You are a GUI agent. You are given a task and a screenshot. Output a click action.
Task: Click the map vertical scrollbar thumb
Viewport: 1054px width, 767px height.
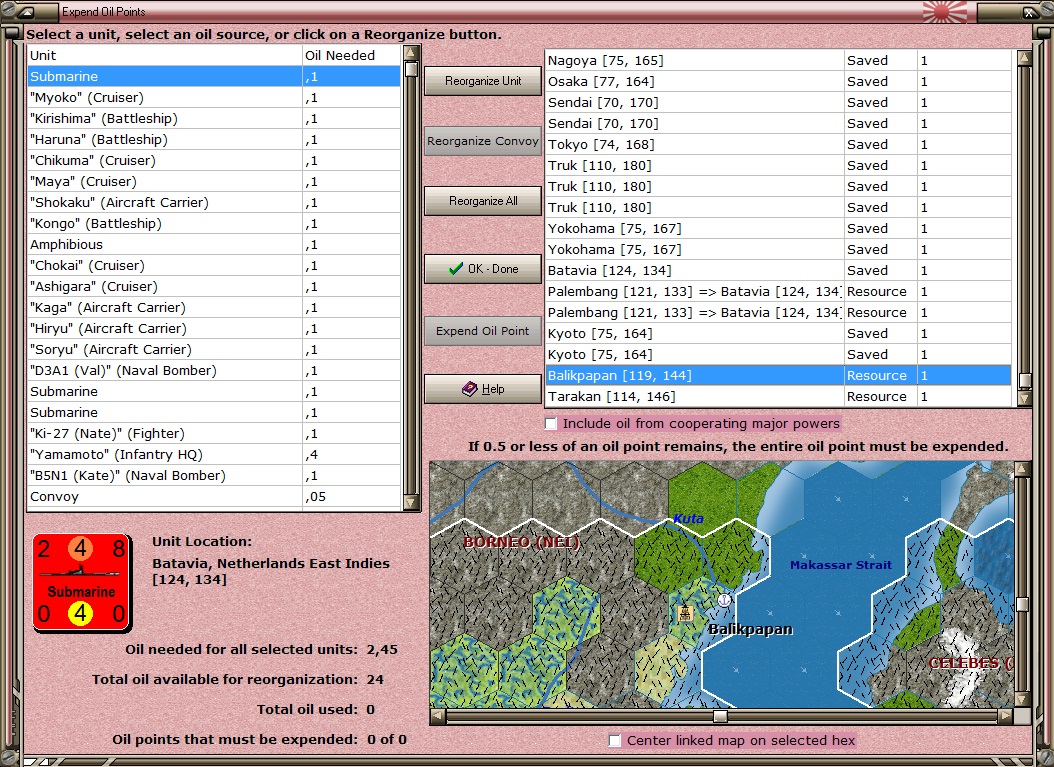1022,604
